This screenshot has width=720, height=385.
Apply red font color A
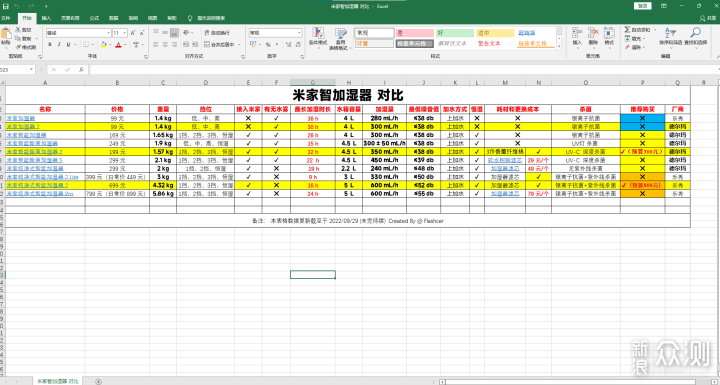point(118,45)
